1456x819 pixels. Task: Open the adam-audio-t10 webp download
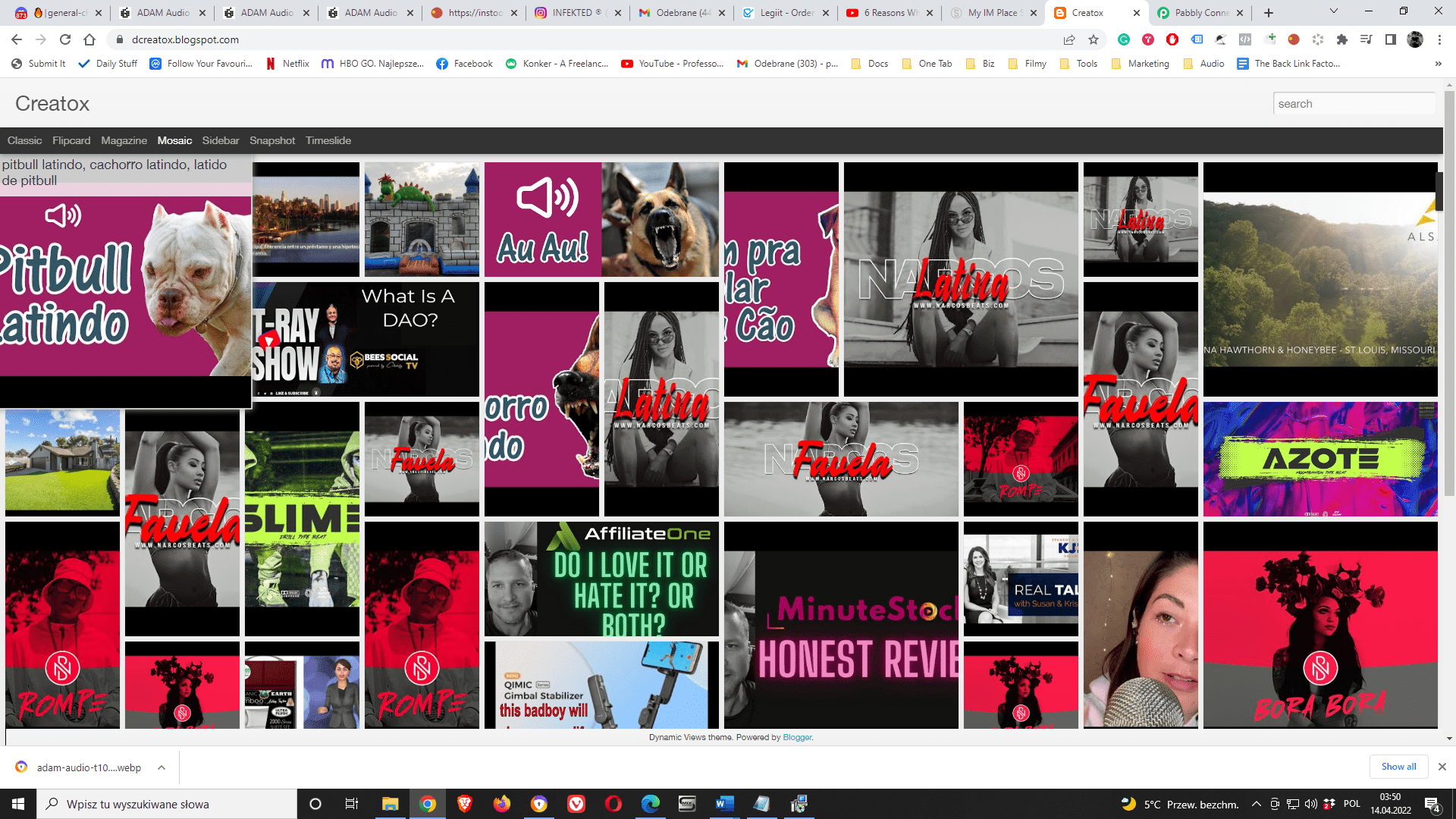pyautogui.click(x=88, y=767)
